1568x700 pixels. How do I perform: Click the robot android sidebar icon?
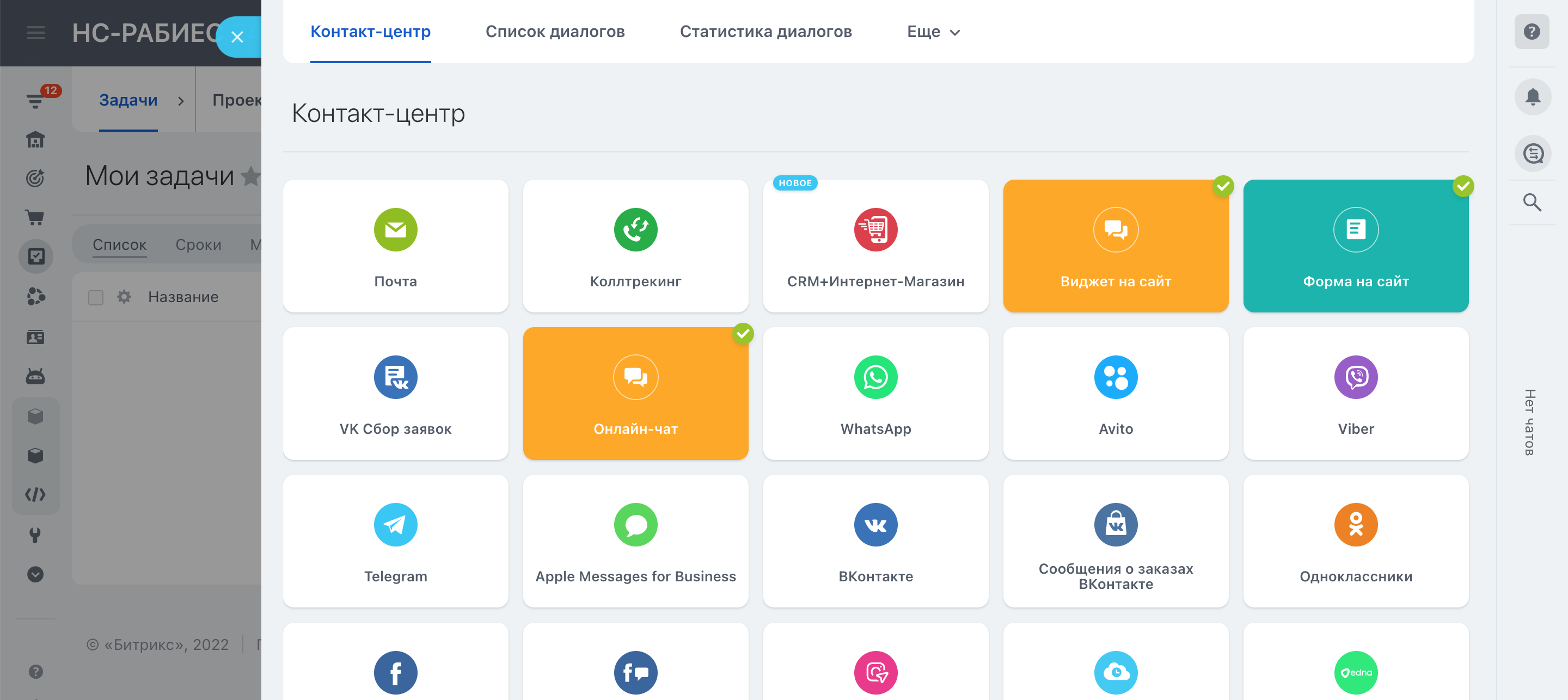pyautogui.click(x=35, y=376)
